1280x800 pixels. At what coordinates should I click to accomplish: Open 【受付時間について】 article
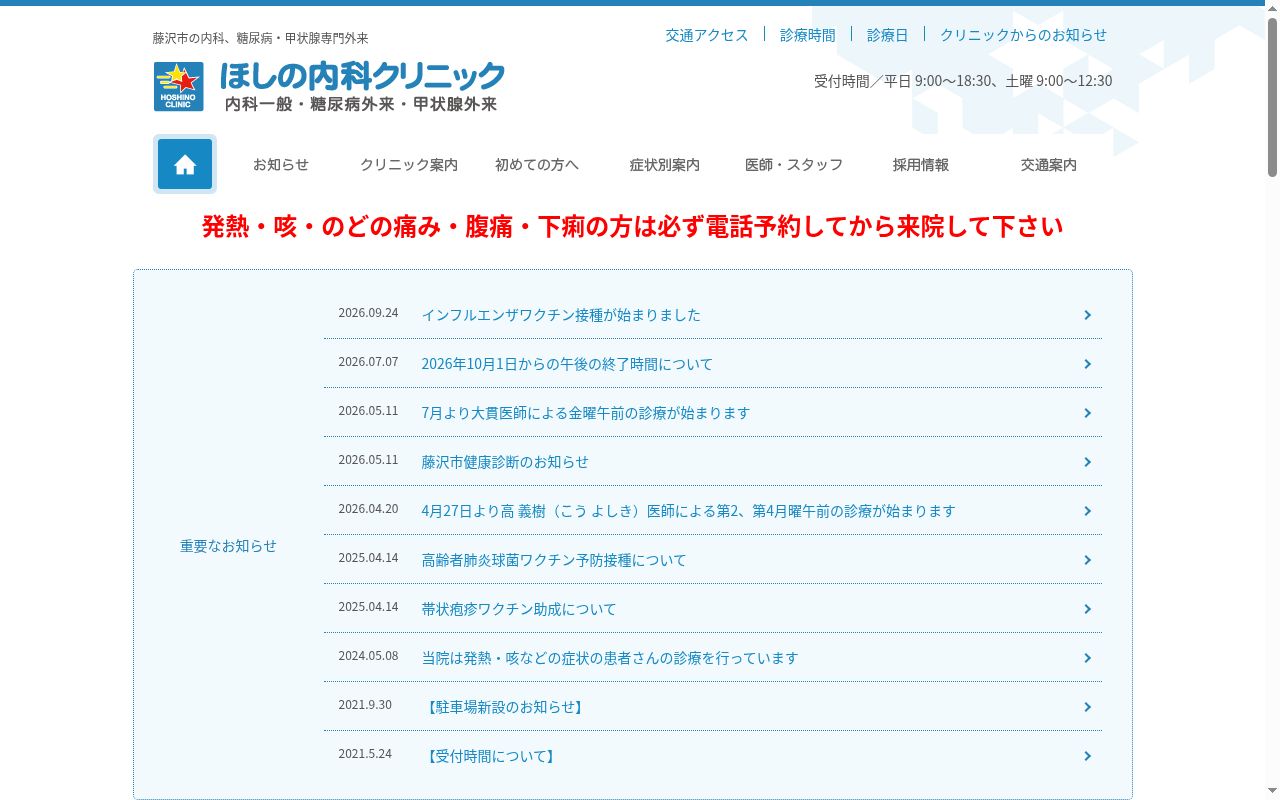tap(491, 756)
